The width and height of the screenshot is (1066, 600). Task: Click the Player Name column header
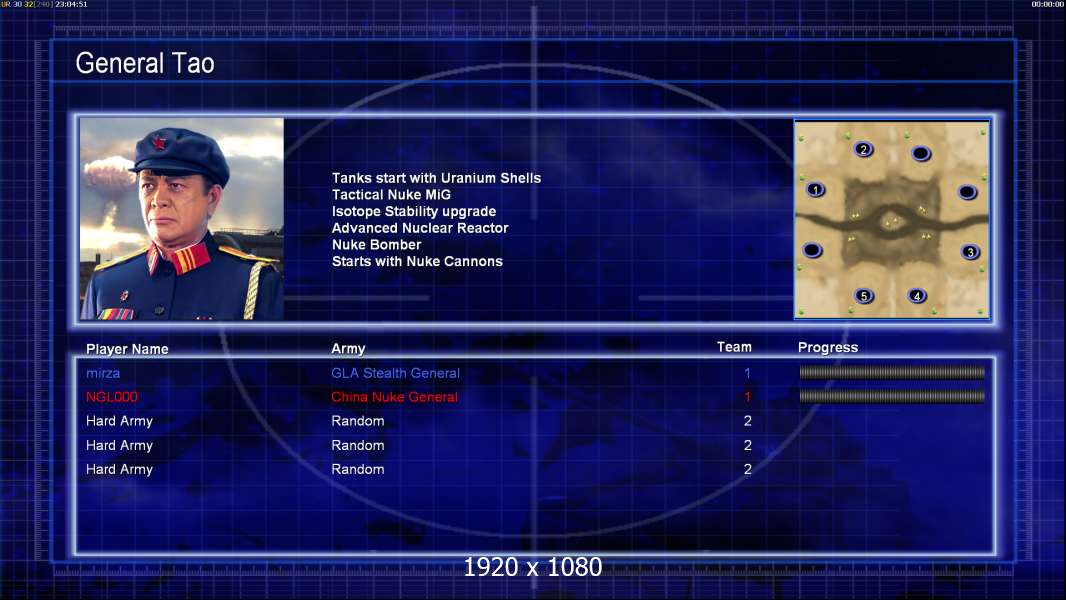[x=127, y=349]
